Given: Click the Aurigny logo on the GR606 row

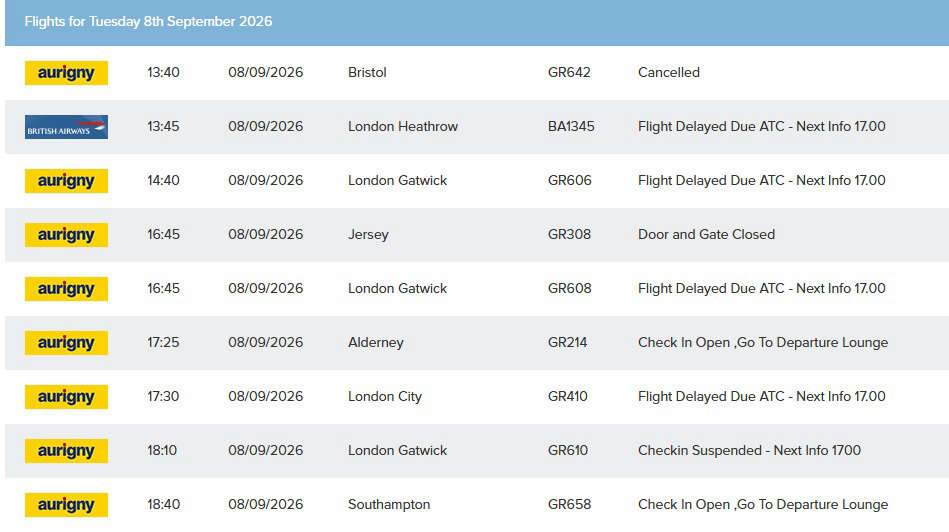Looking at the screenshot, I should (66, 181).
